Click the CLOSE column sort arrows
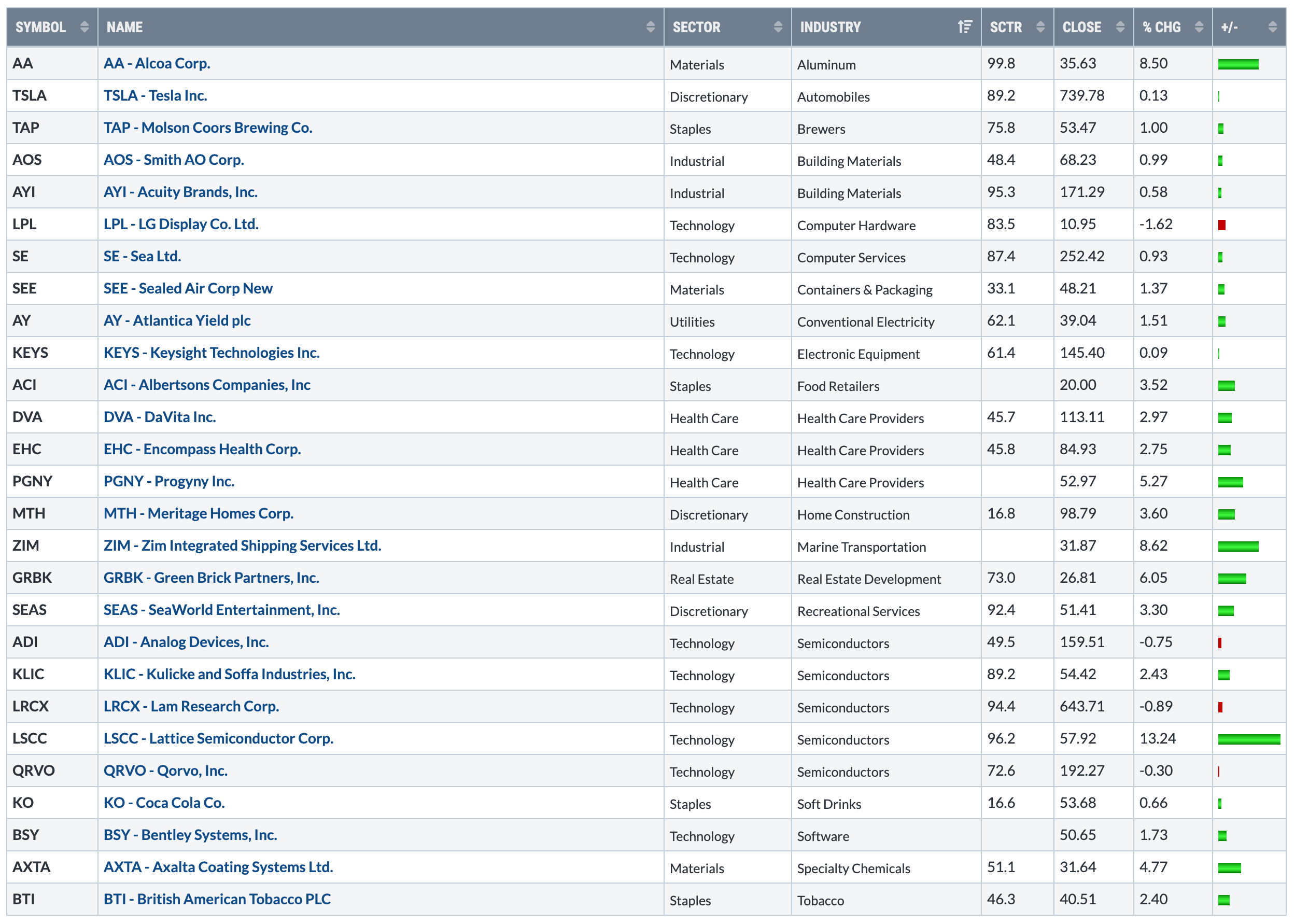 click(1120, 27)
